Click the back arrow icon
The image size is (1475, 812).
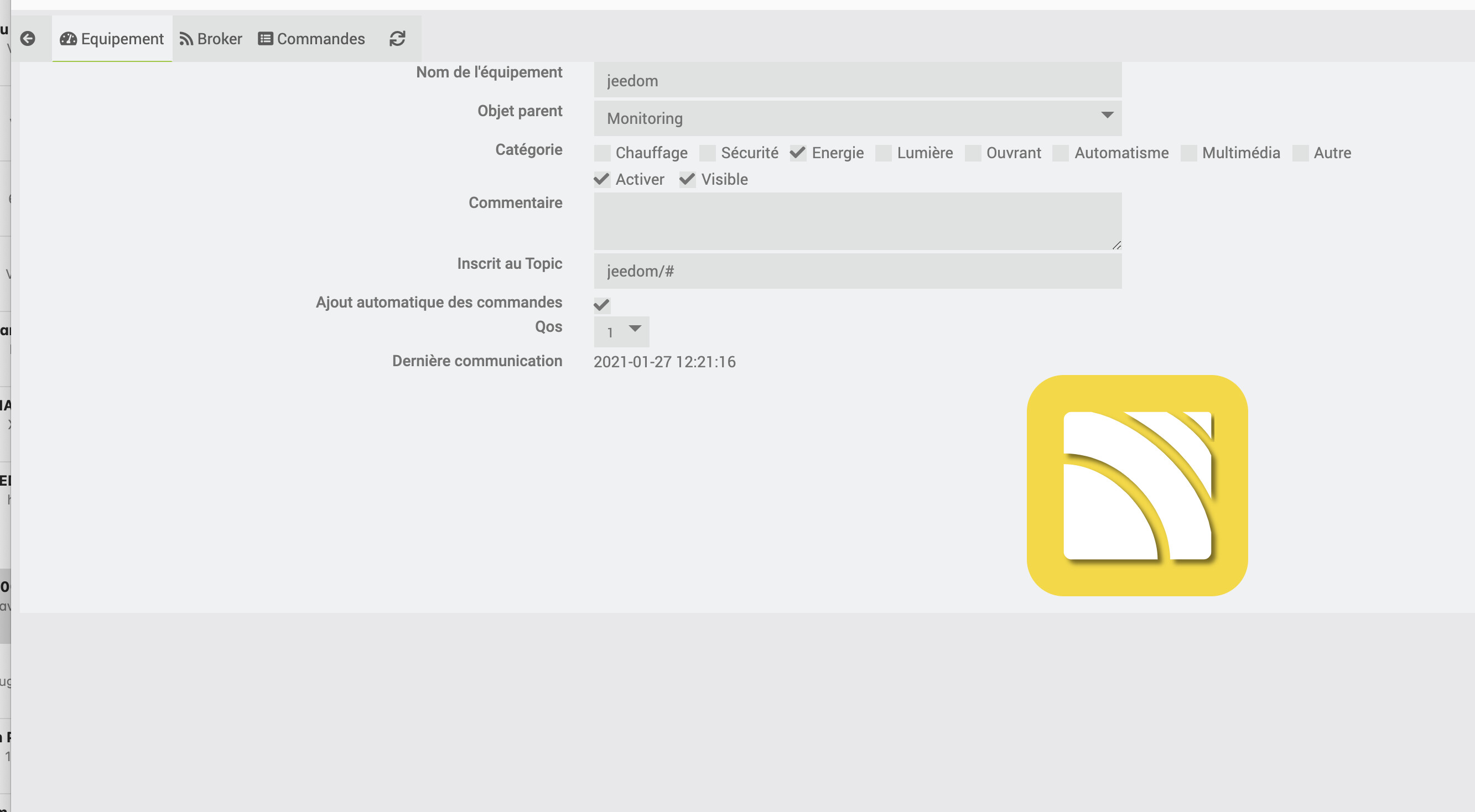coord(28,38)
